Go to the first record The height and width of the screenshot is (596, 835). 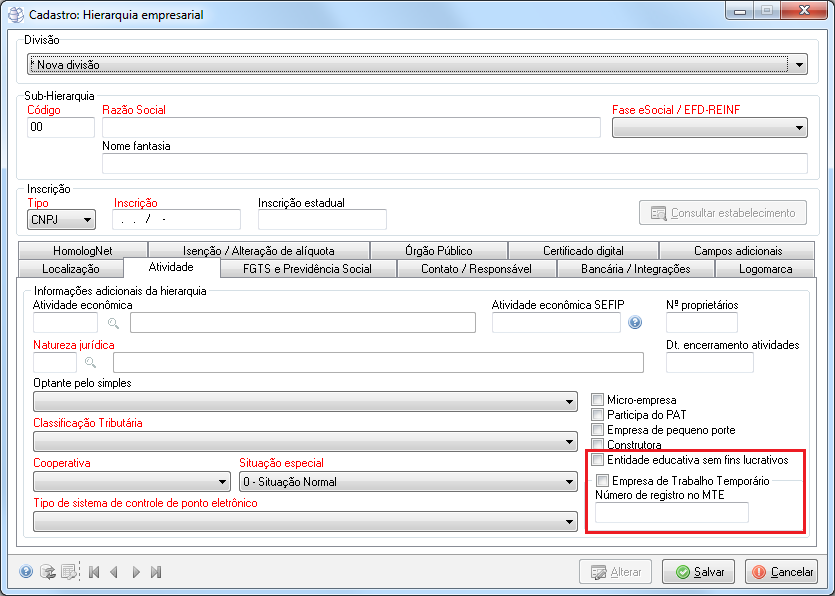(x=94, y=572)
